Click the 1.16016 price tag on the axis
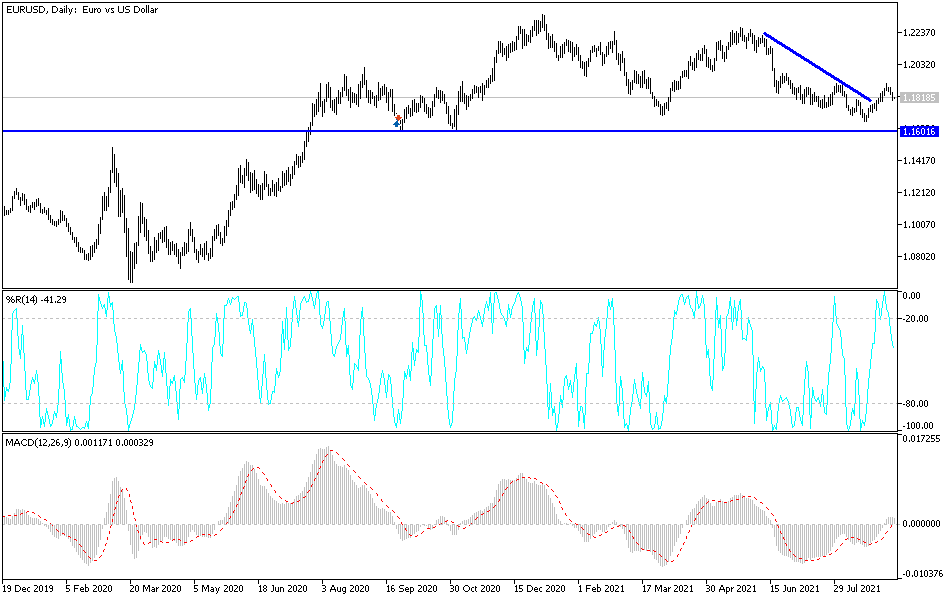This screenshot has height=600, width=950. tap(920, 131)
